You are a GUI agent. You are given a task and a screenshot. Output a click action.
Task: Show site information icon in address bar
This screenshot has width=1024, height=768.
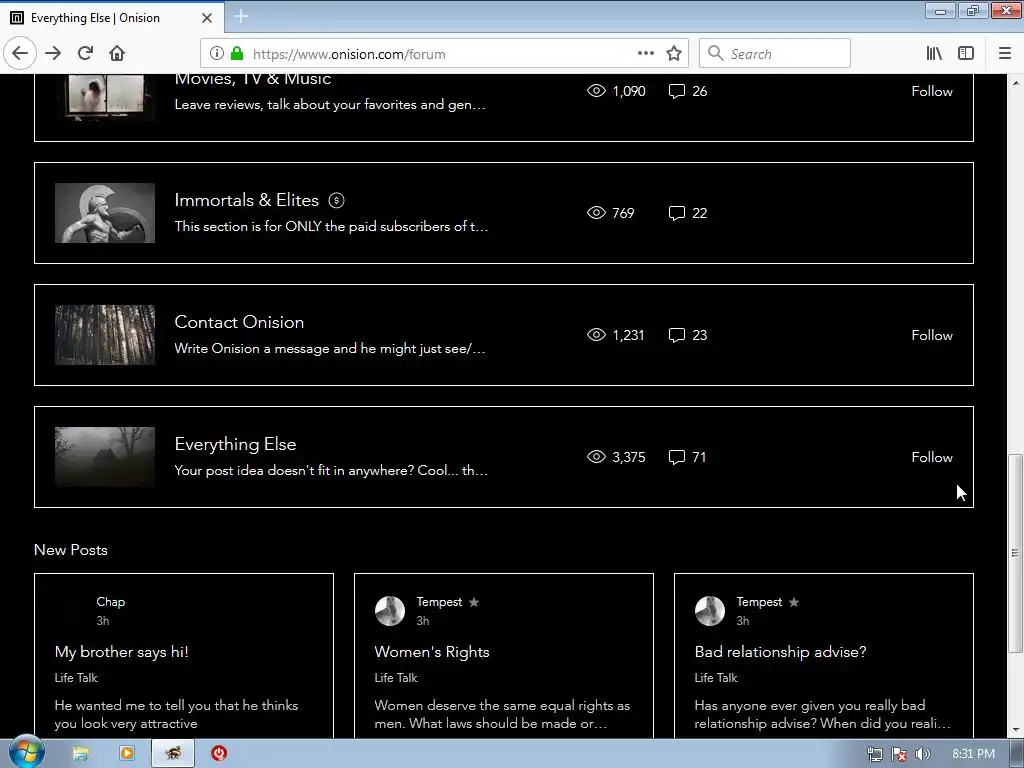(x=217, y=54)
